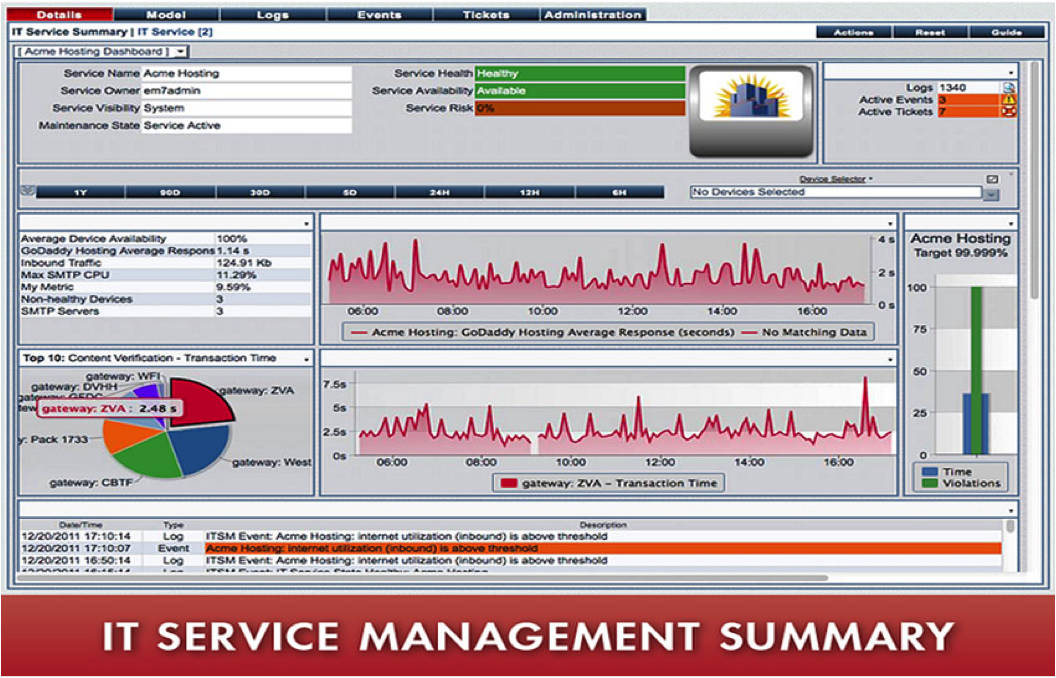Click the orange-highlighted Event row description
This screenshot has height=678, width=1056.
point(603,549)
